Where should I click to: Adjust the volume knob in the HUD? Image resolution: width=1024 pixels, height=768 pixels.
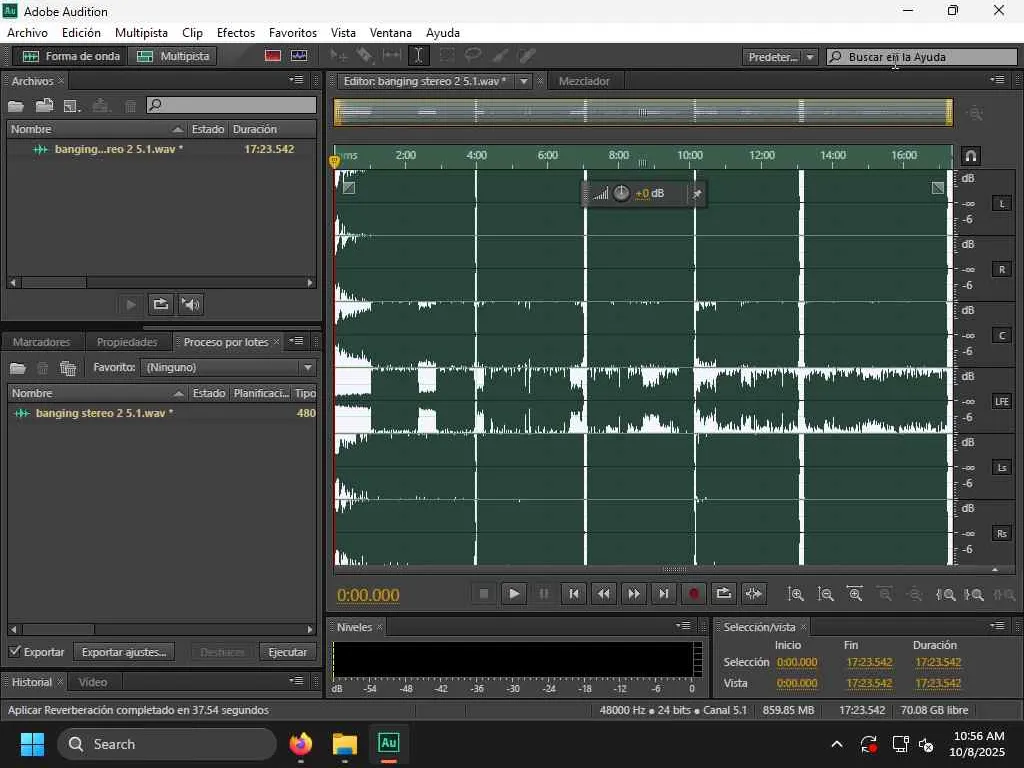pyautogui.click(x=621, y=193)
